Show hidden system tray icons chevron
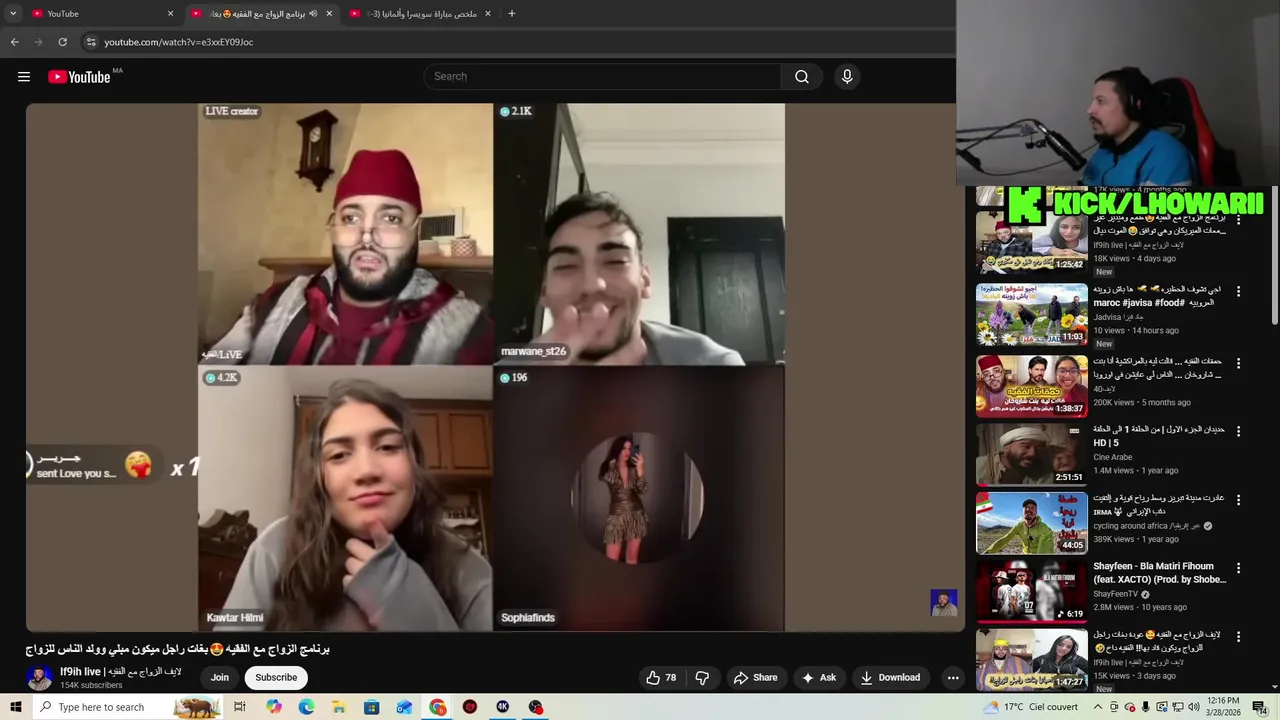 (1097, 707)
